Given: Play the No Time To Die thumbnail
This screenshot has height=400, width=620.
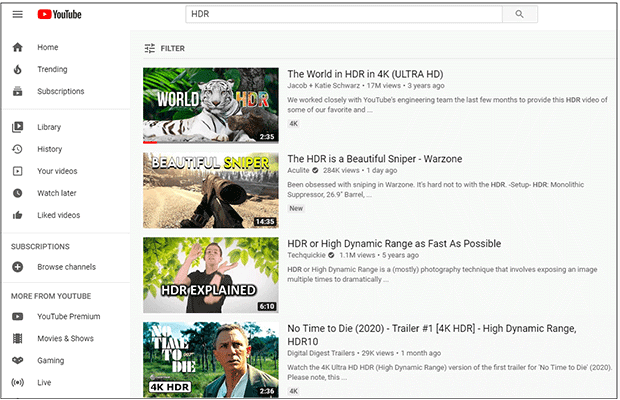Looking at the screenshot, I should [211, 360].
